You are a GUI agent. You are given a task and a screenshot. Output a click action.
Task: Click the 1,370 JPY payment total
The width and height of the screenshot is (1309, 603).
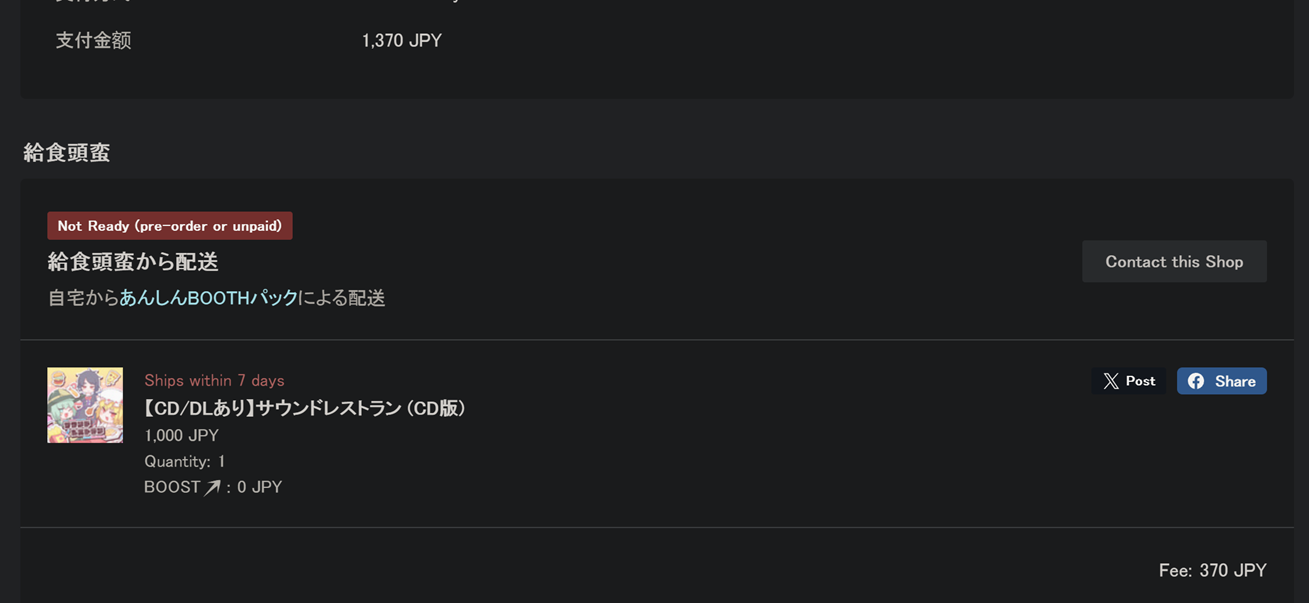[402, 41]
